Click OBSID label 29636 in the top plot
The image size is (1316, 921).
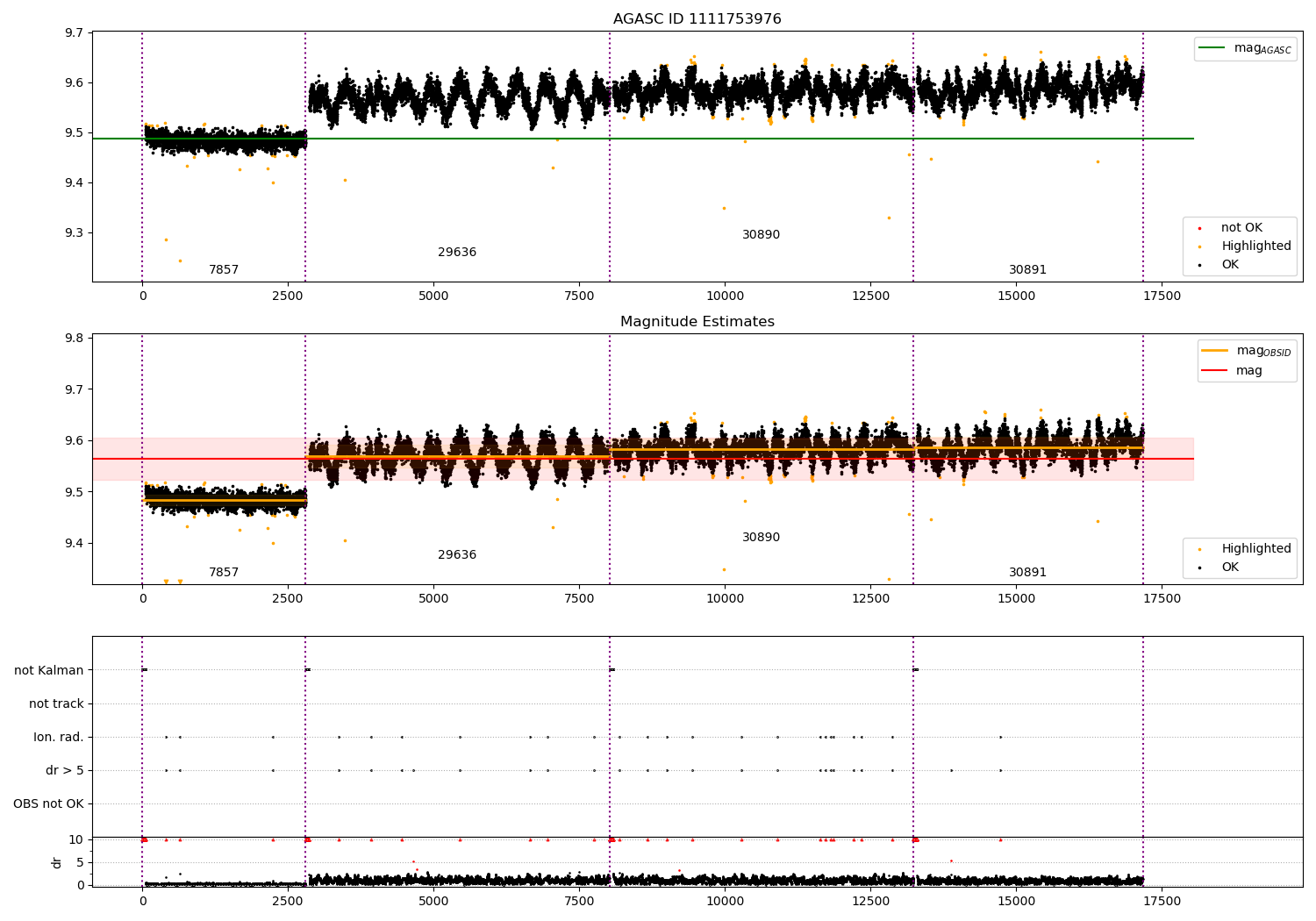click(x=457, y=253)
